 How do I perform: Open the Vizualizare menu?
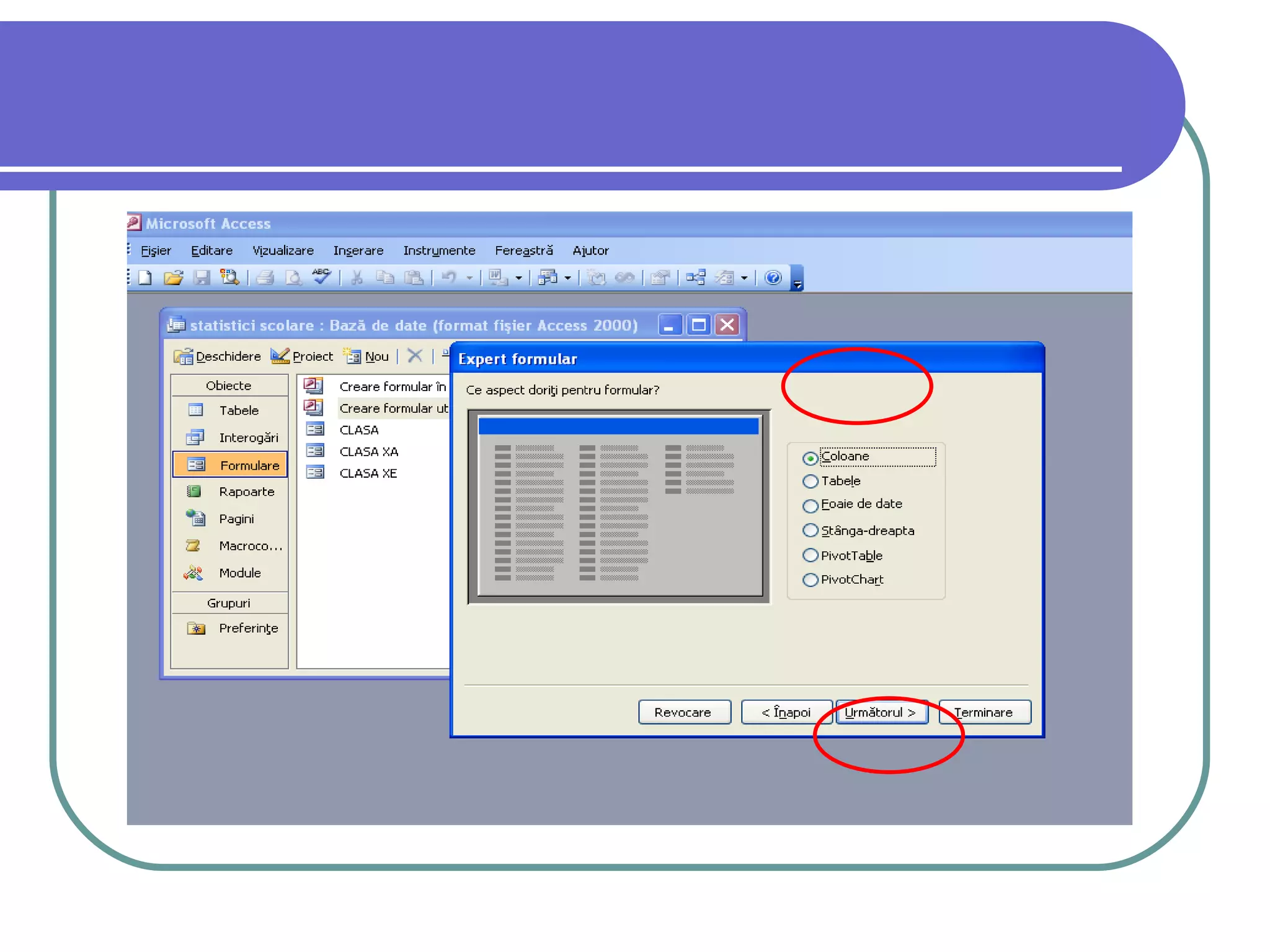(283, 250)
